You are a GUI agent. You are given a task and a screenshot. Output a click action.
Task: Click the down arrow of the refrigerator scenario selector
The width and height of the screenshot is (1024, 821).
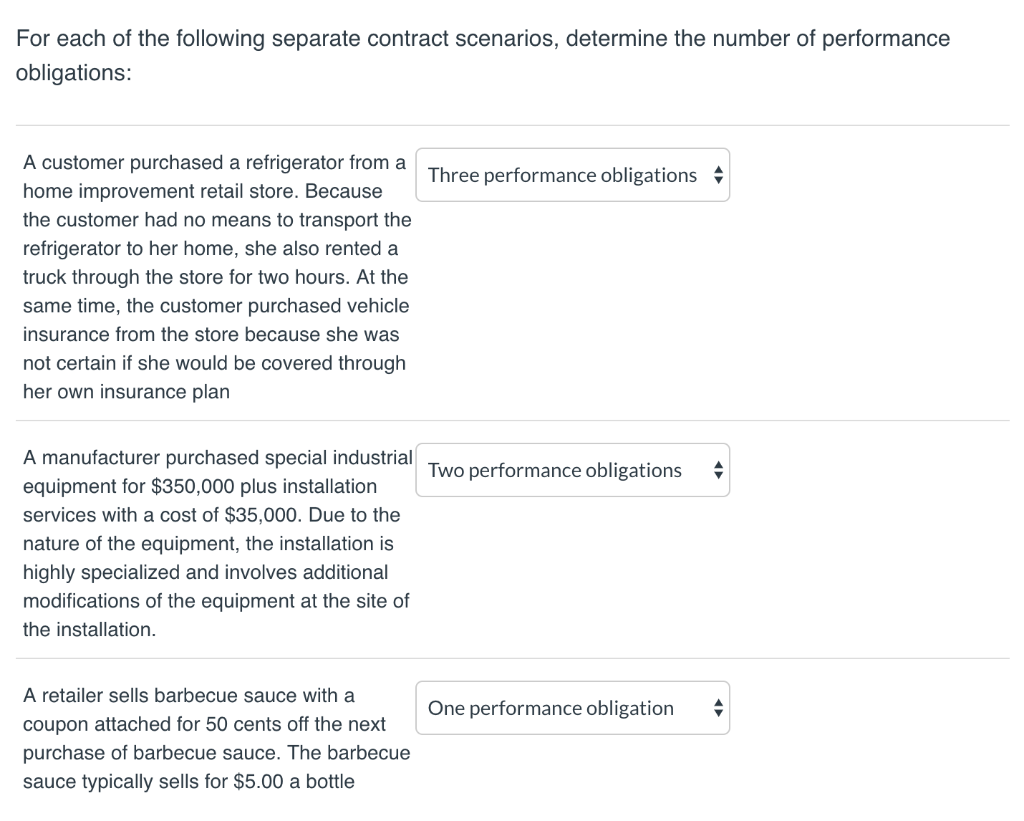point(718,181)
